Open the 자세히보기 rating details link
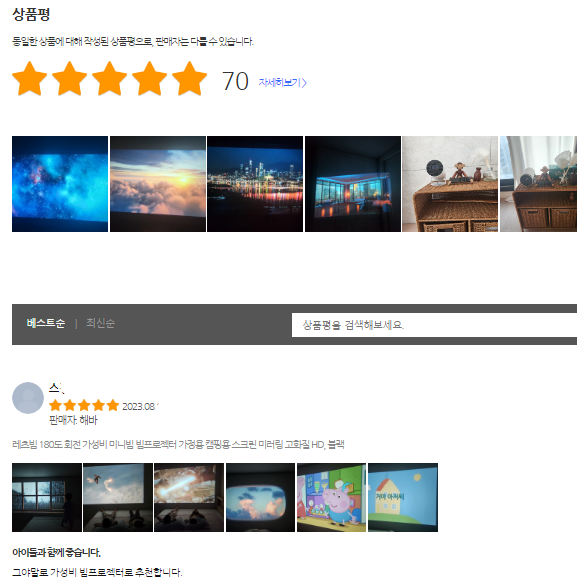The height and width of the screenshot is (581, 577). (x=282, y=82)
